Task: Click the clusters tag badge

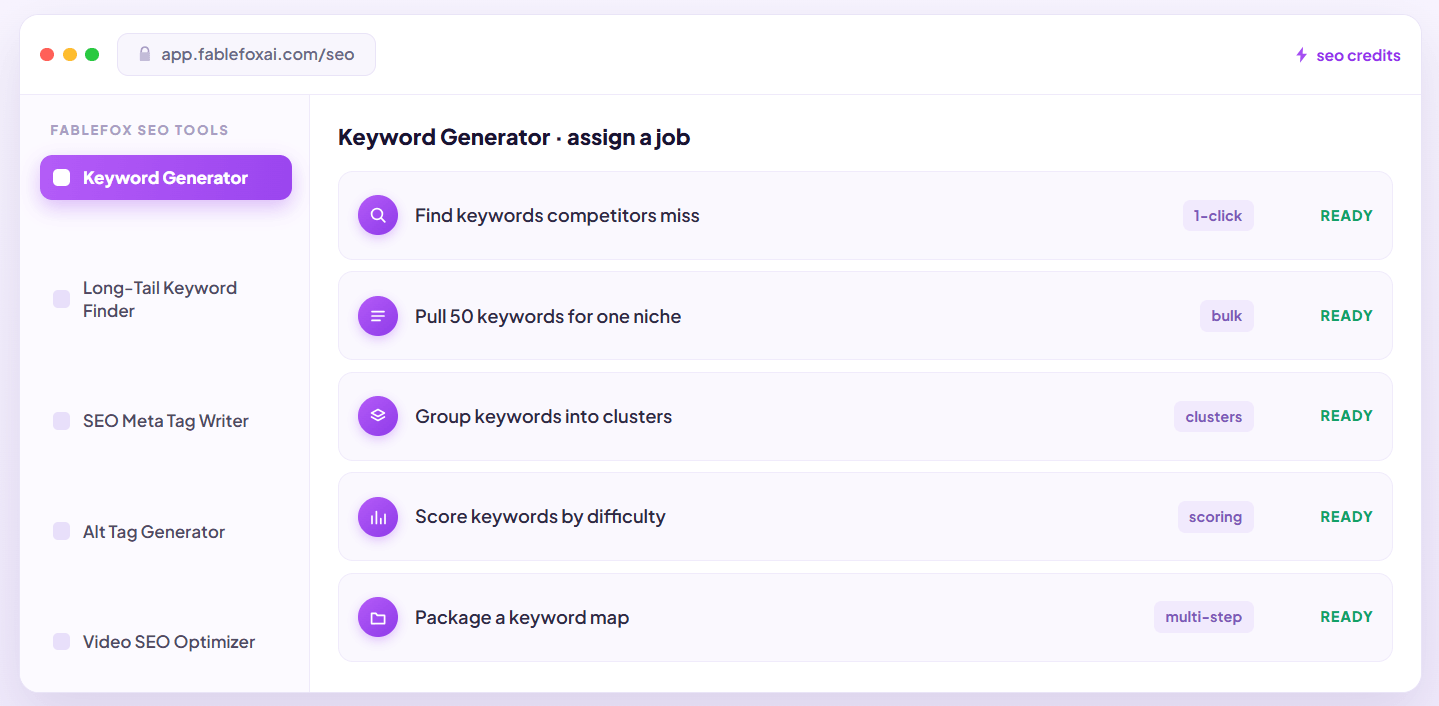Action: tap(1214, 417)
